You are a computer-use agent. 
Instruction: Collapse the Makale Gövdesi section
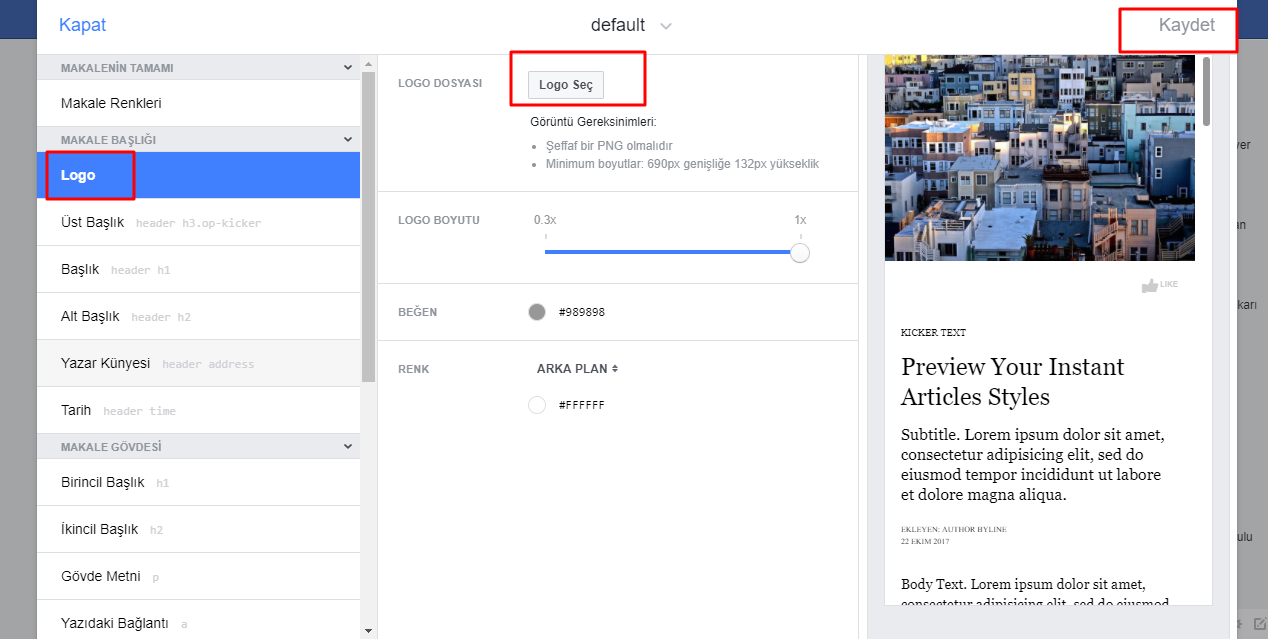tap(347, 446)
